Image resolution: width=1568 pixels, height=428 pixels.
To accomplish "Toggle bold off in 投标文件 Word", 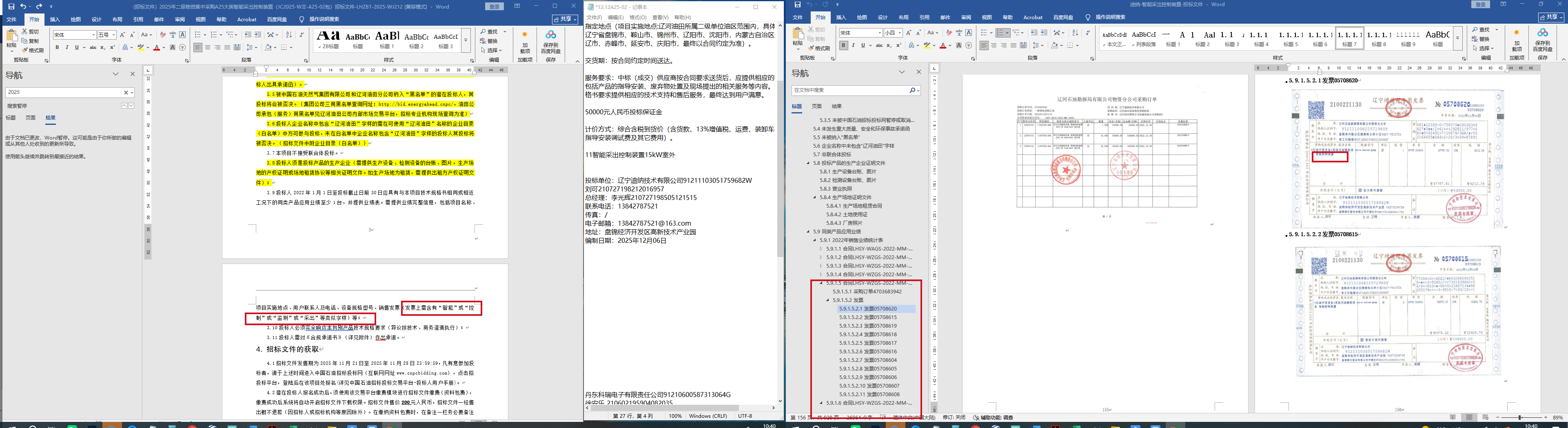I will [x=843, y=46].
